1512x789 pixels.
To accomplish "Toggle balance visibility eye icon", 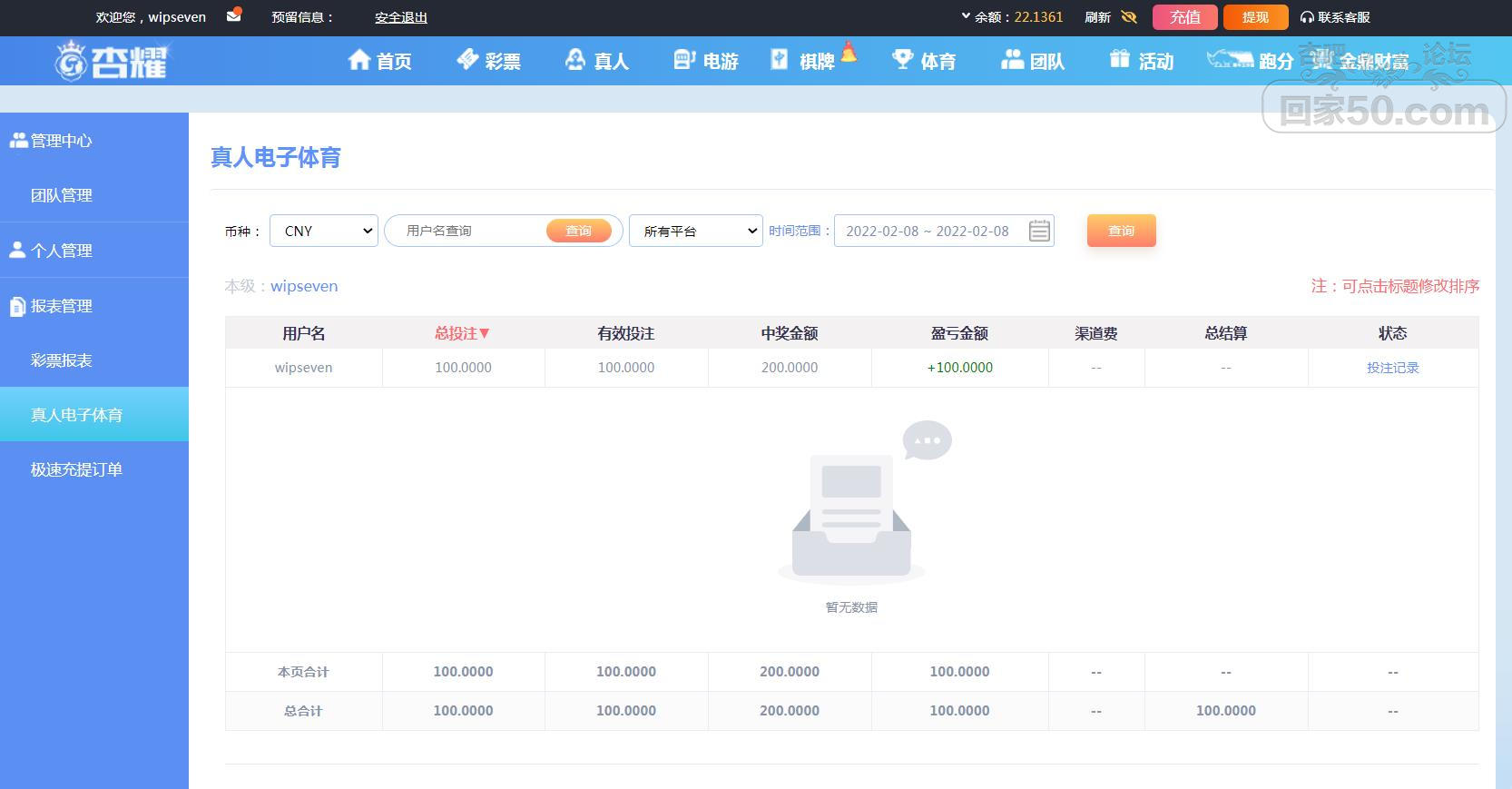I will [x=1129, y=17].
